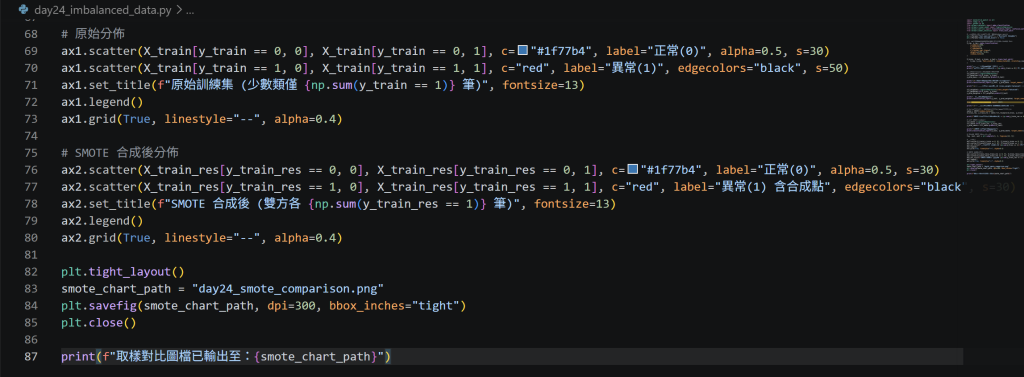
Task: Click line number 74 in the gutter
Action: click(31, 136)
